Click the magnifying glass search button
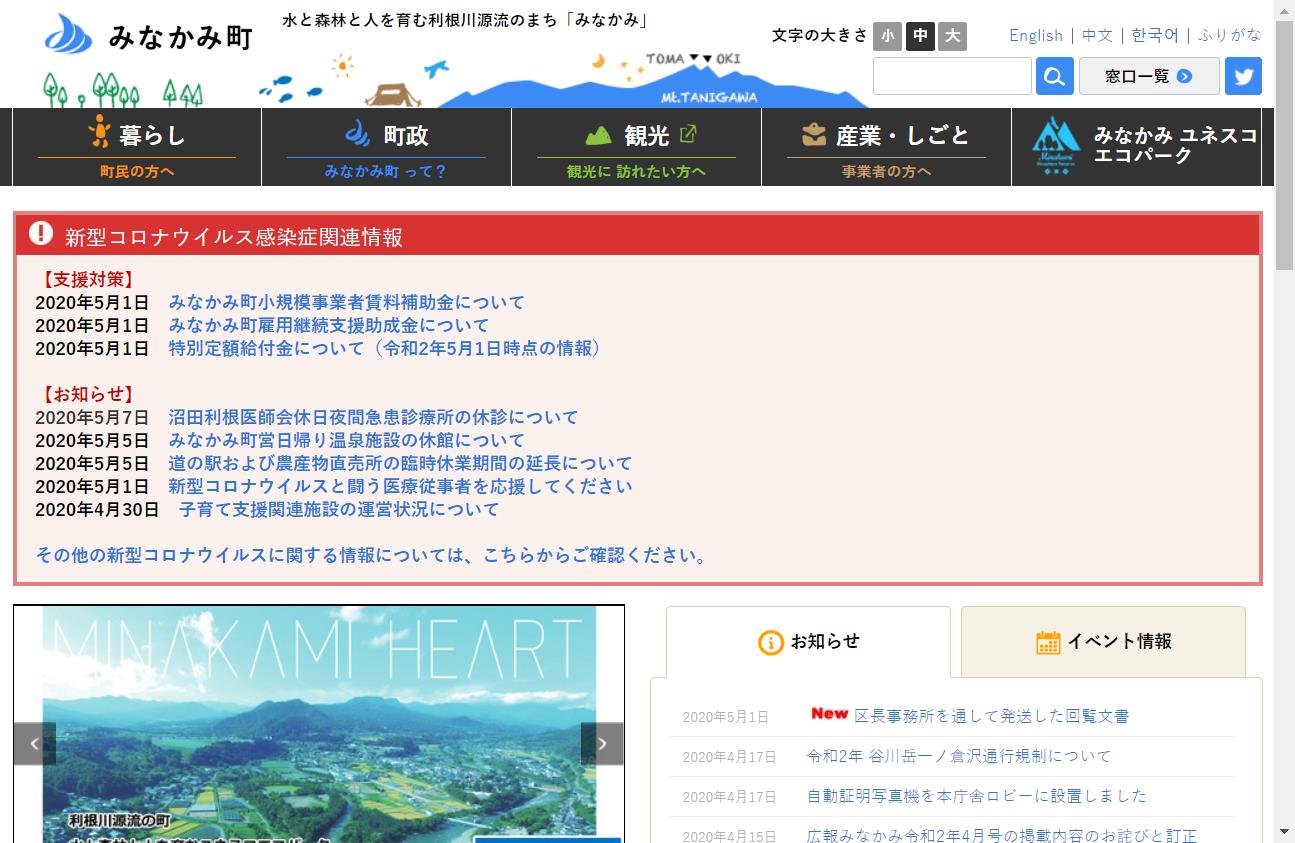Screen dimensions: 1295x843 [1054, 76]
